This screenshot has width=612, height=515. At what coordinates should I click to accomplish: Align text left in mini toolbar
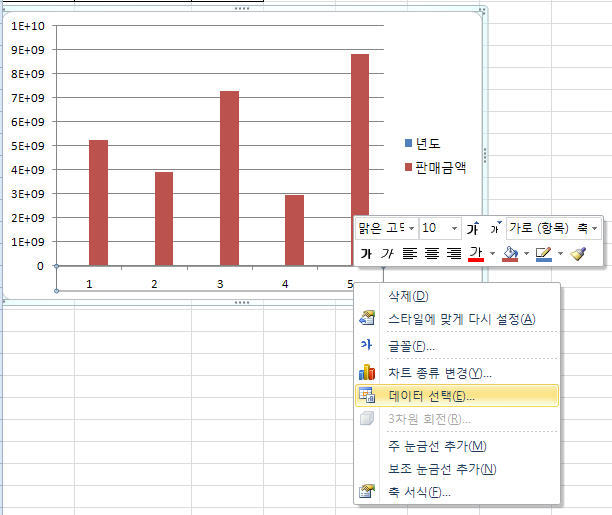(x=409, y=254)
